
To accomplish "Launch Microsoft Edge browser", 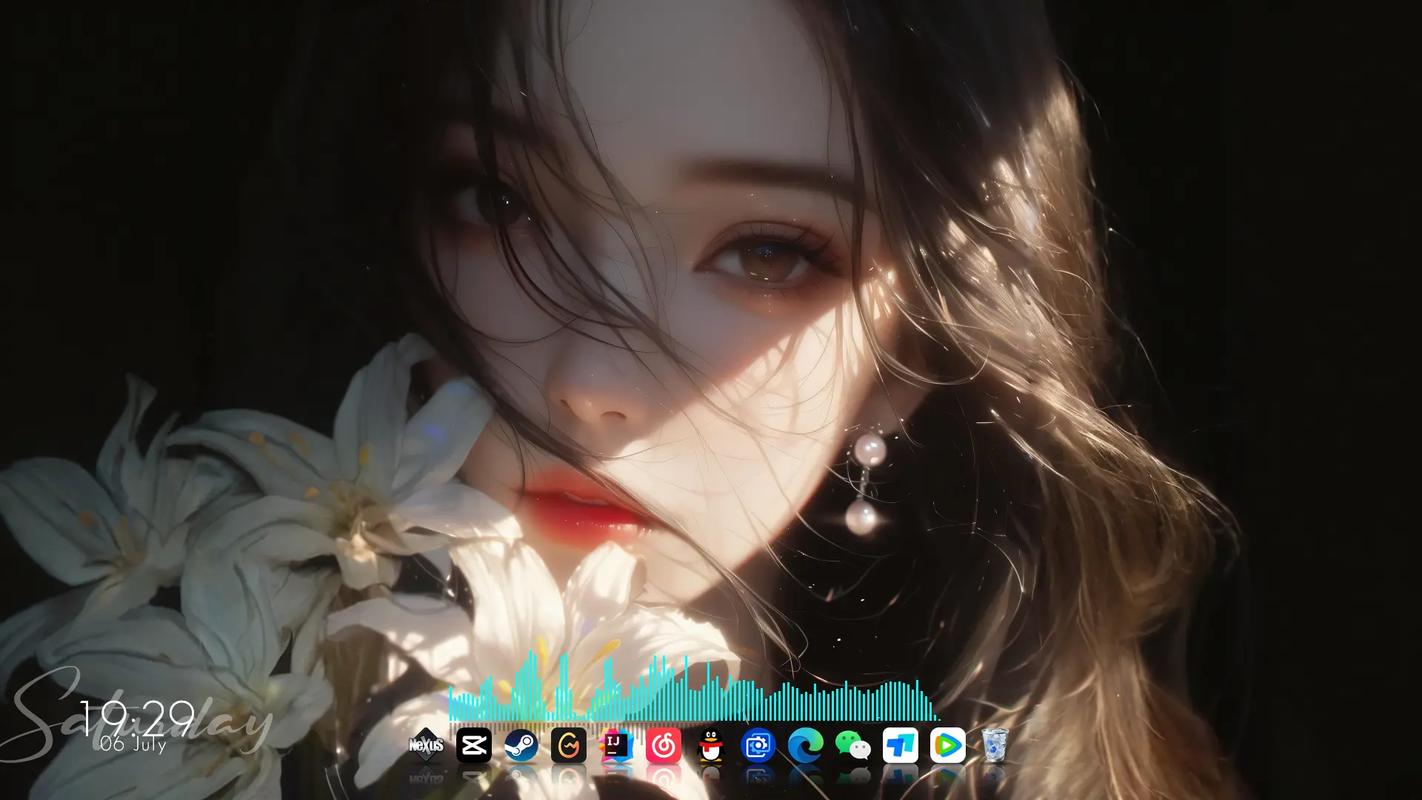I will [x=805, y=745].
